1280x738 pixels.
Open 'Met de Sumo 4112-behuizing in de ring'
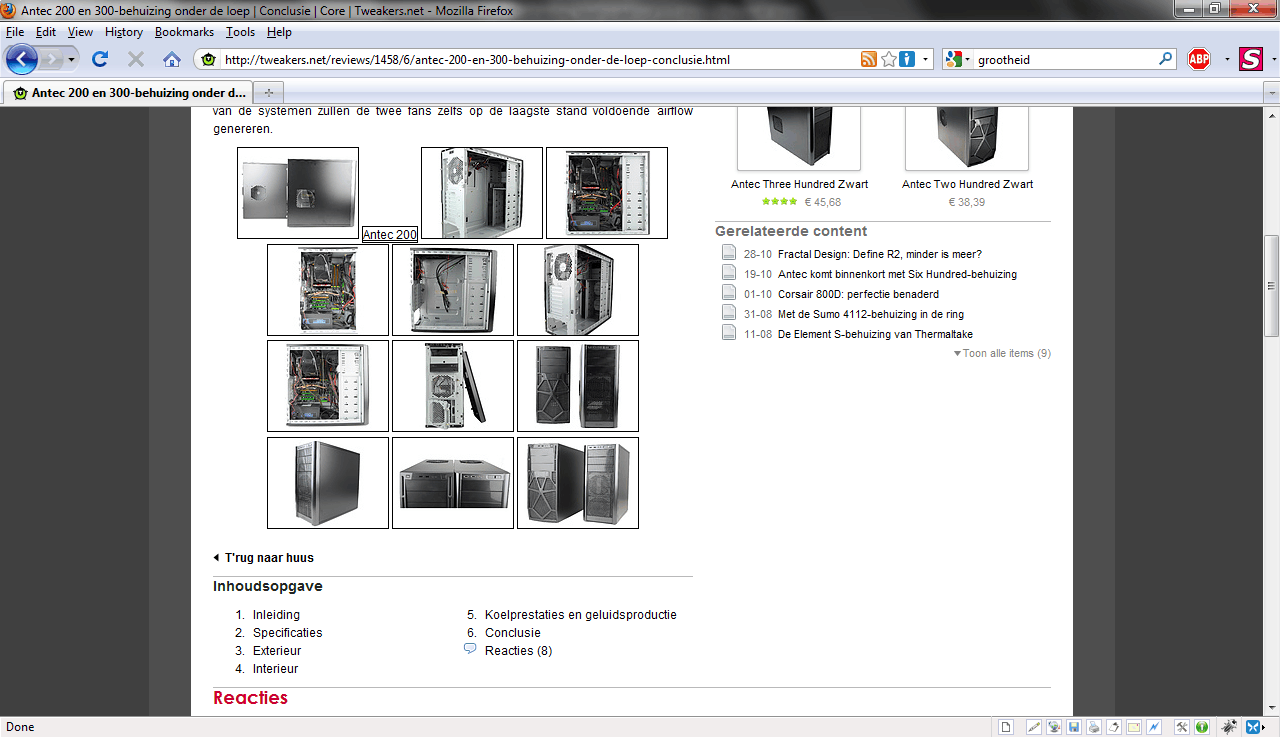871,314
